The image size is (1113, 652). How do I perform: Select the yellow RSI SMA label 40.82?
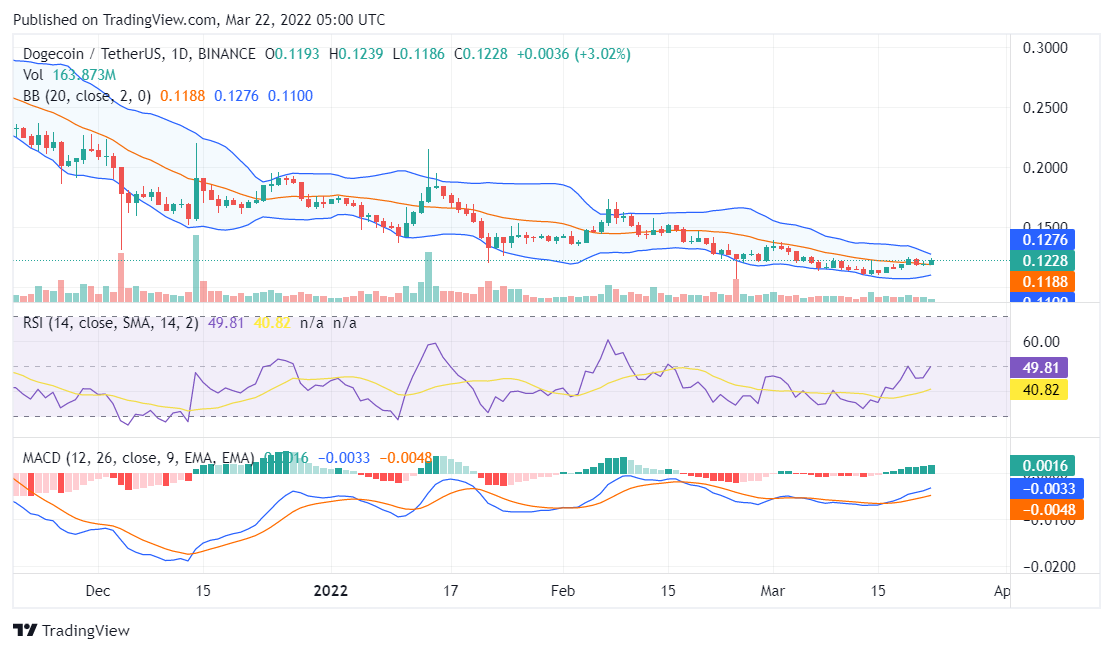point(1040,388)
